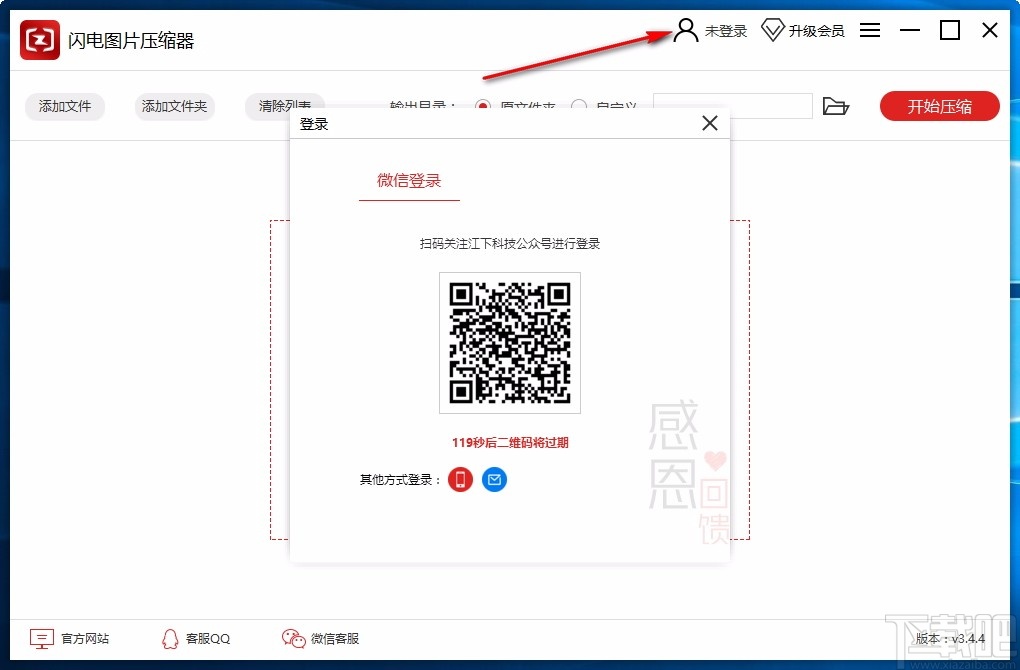
Task: Choose phone login red icon
Action: (461, 479)
